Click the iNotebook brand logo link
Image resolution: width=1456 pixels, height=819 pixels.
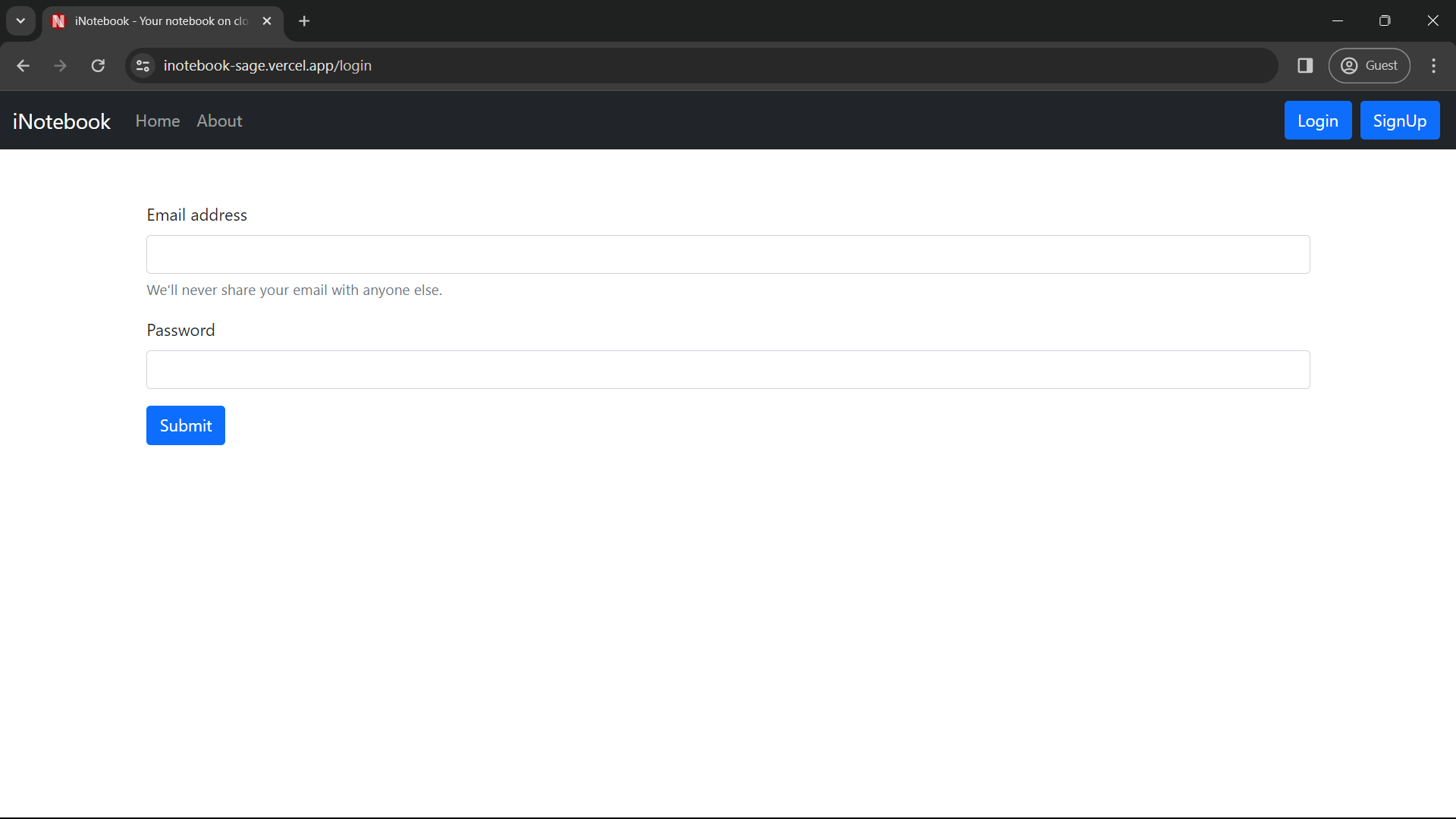point(61,121)
